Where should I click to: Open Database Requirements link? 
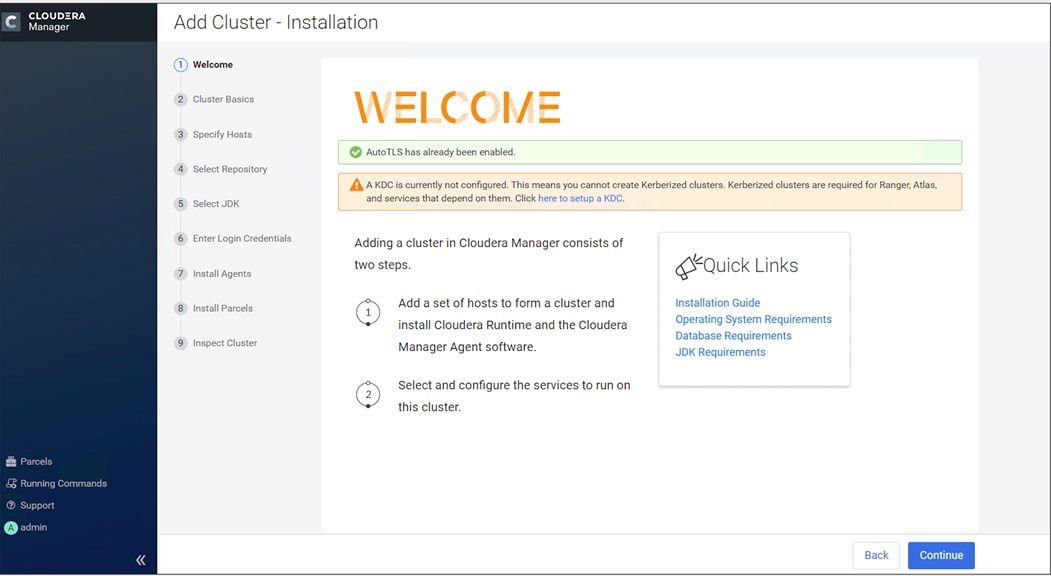point(733,336)
